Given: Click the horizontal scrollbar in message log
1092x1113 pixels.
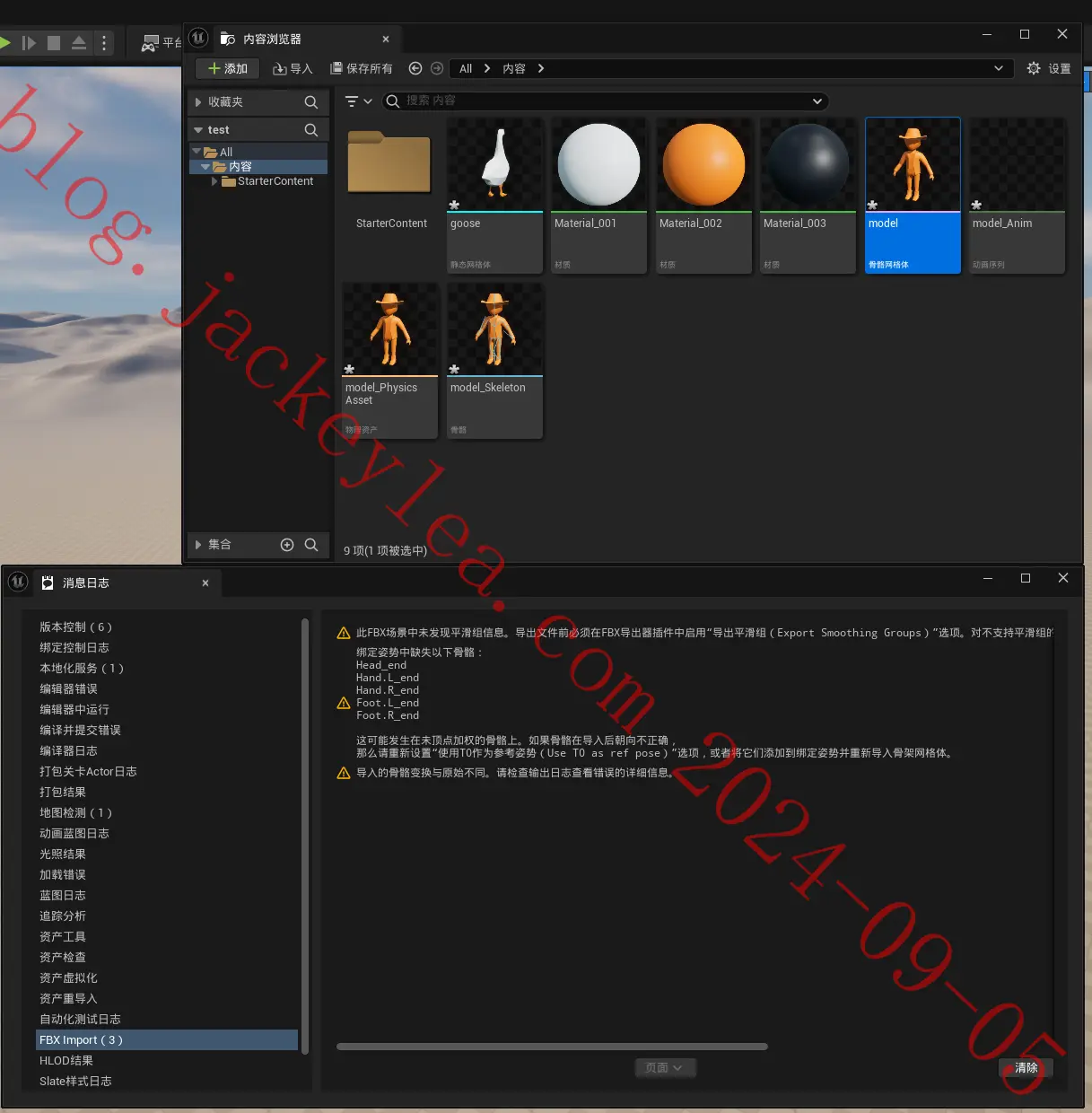Looking at the screenshot, I should click(552, 1047).
